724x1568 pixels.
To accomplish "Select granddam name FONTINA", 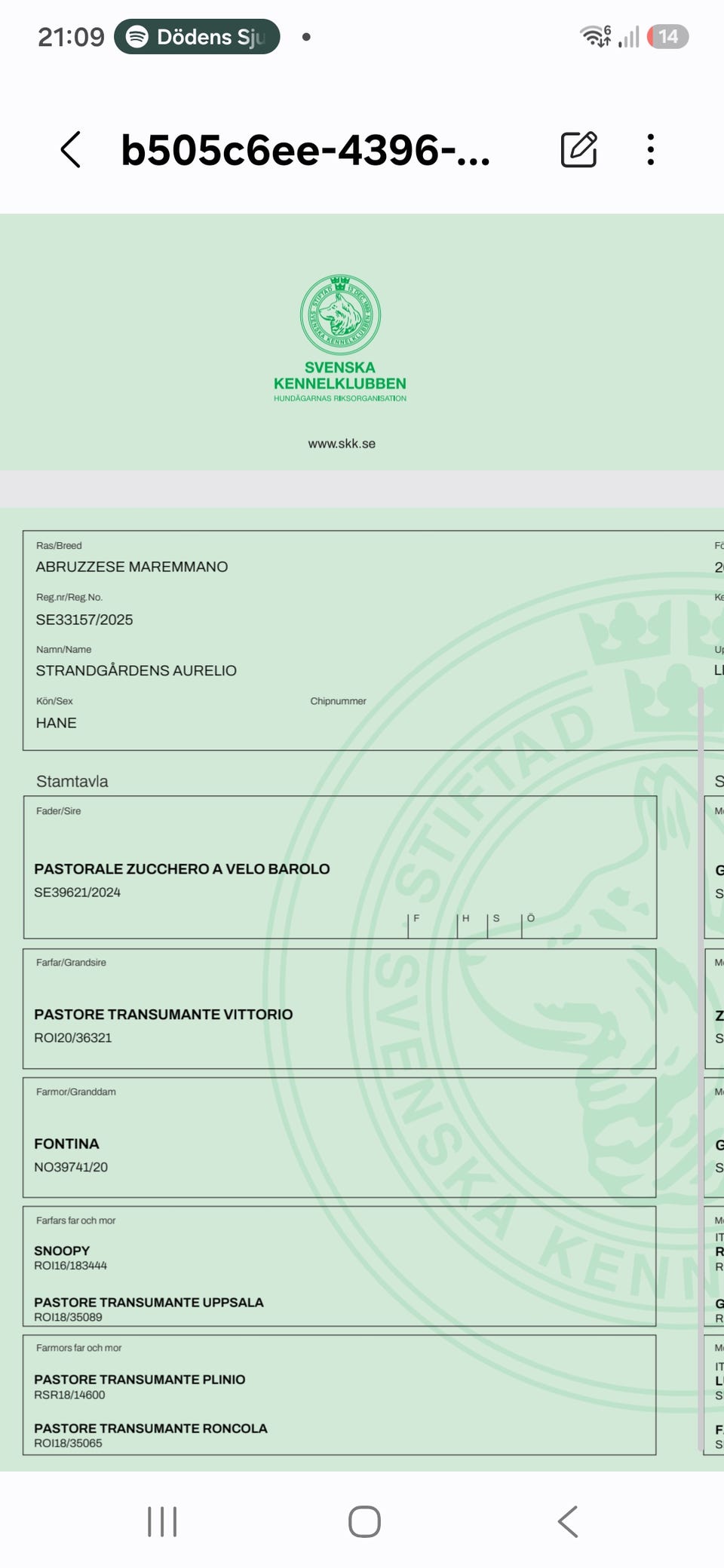I will click(x=66, y=1144).
